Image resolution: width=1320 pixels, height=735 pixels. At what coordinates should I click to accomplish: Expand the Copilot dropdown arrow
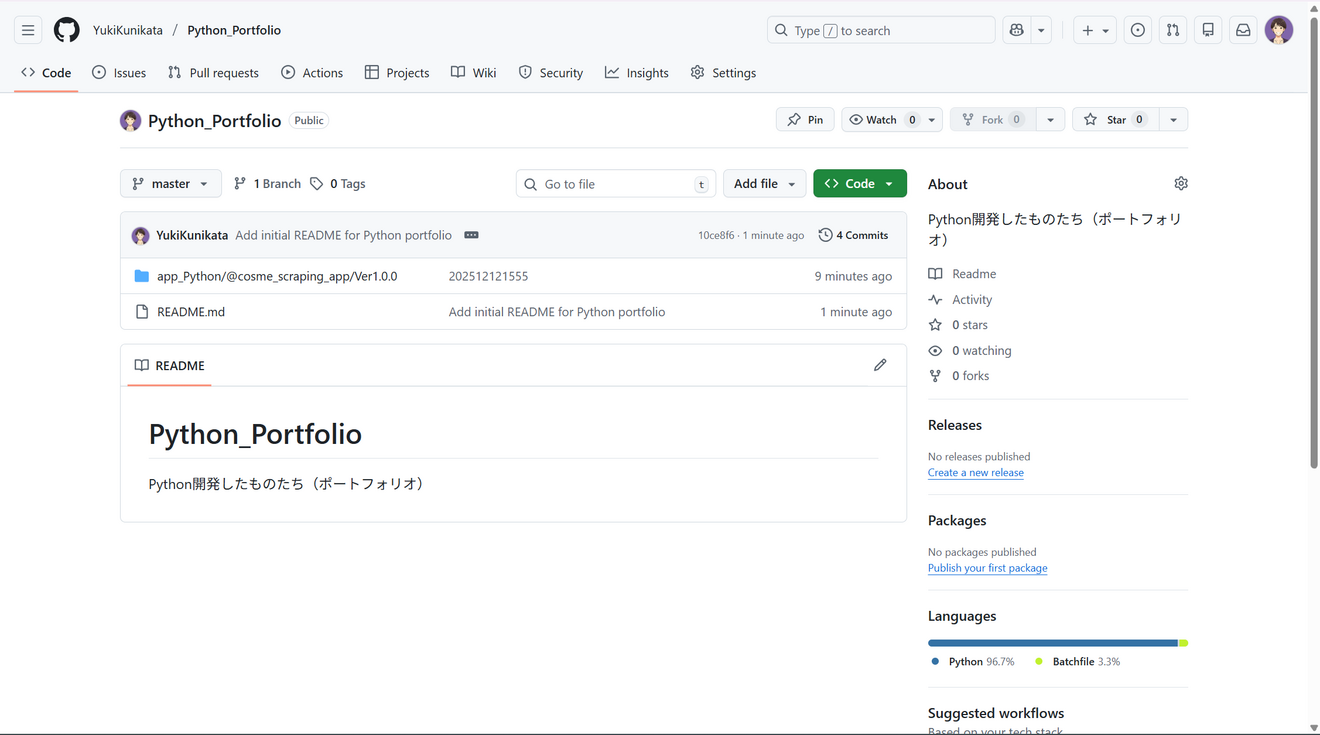(x=1041, y=30)
